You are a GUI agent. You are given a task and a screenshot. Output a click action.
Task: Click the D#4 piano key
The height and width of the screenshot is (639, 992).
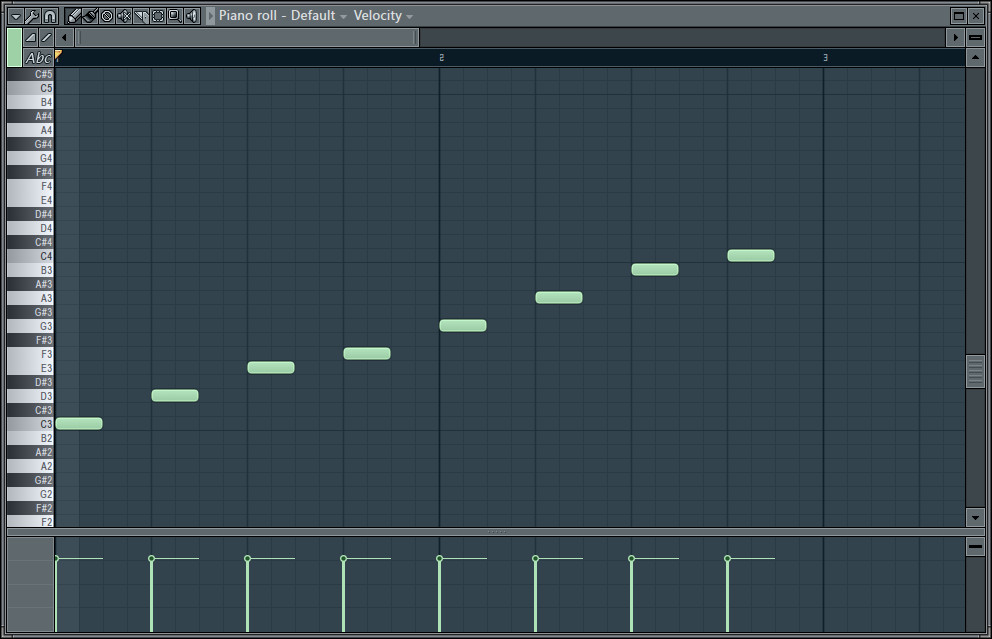[30, 214]
